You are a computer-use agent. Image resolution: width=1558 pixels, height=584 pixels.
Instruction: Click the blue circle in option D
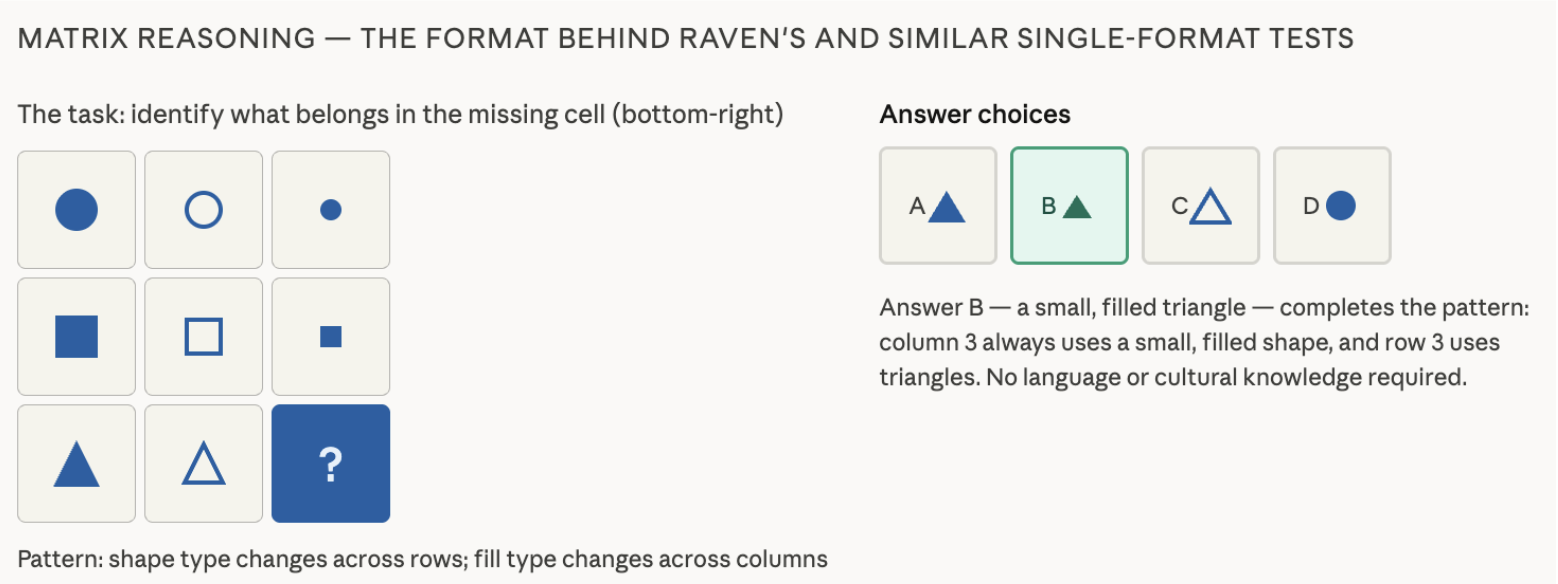(1340, 206)
